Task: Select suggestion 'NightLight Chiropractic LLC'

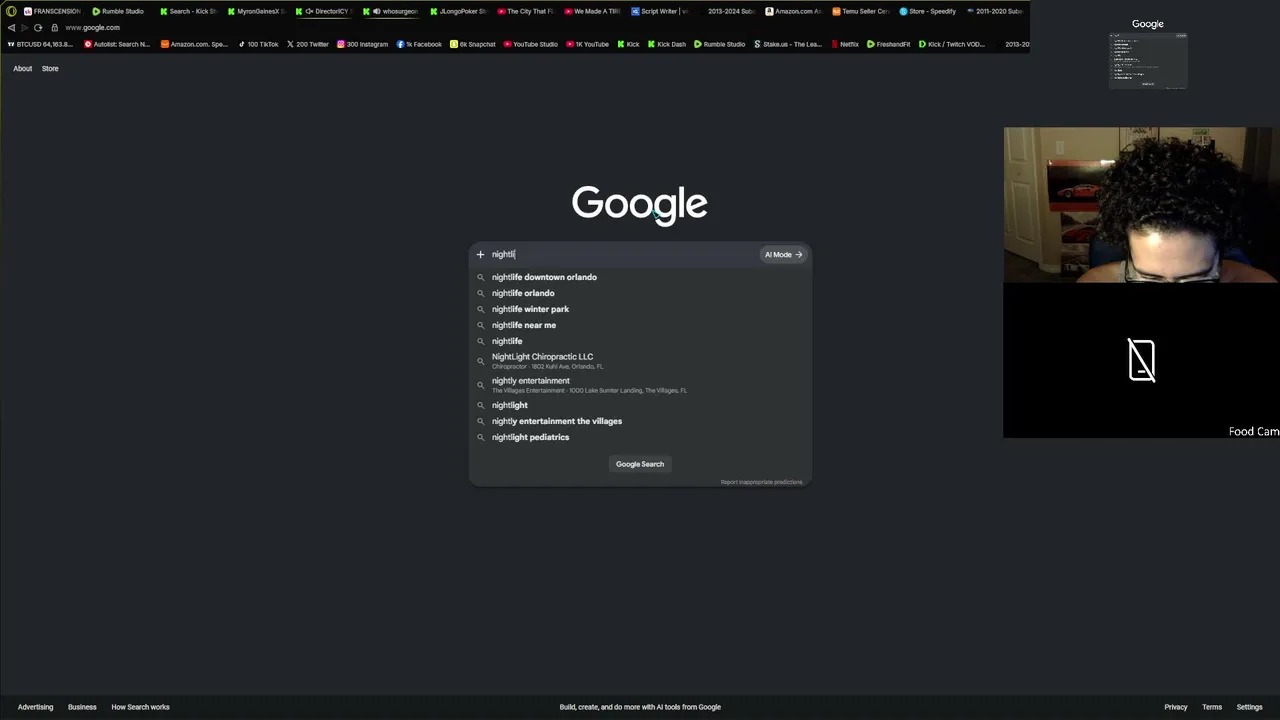Action: point(640,361)
